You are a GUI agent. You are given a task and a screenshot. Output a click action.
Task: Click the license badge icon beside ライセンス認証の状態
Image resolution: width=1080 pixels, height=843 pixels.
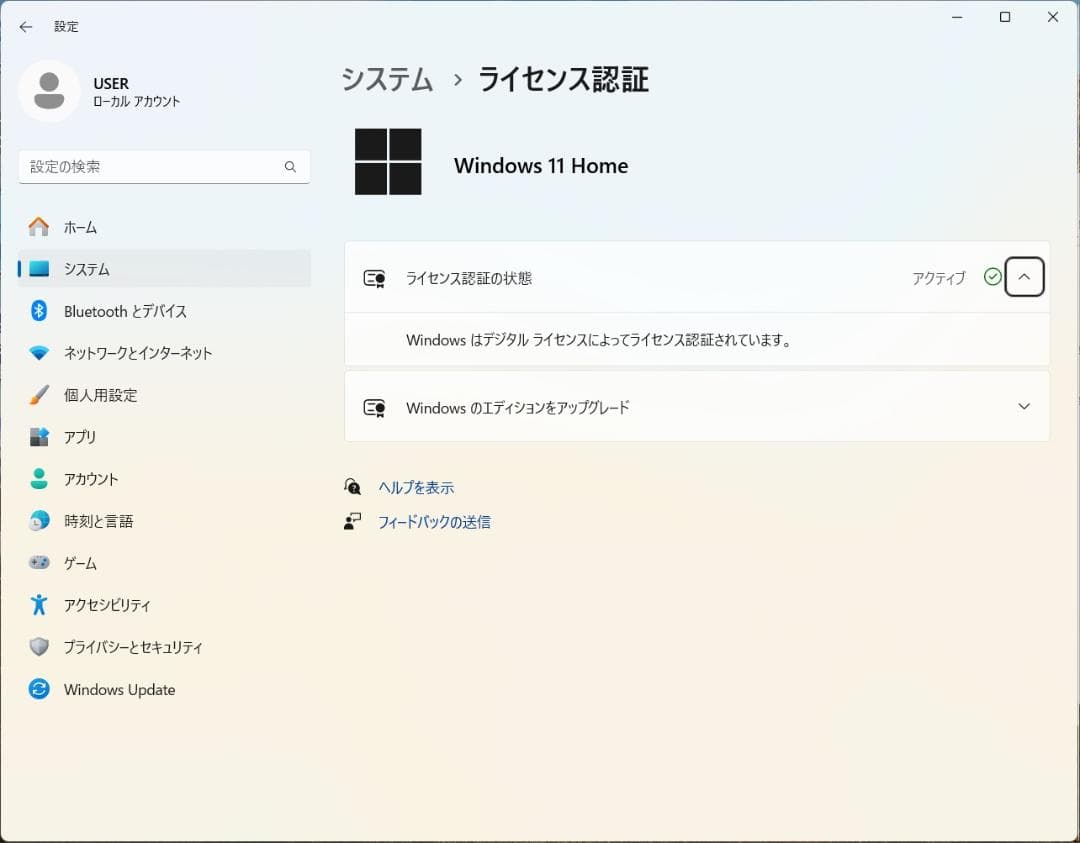[x=375, y=278]
